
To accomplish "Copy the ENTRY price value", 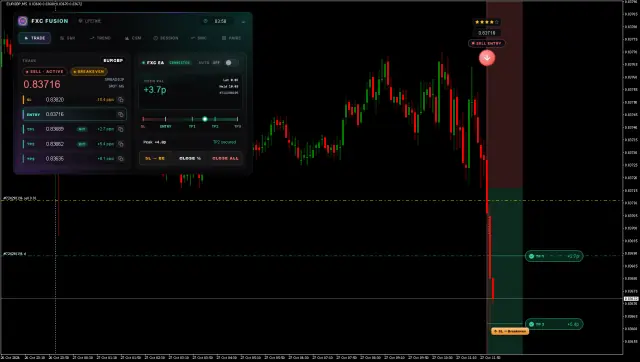I will [x=120, y=114].
